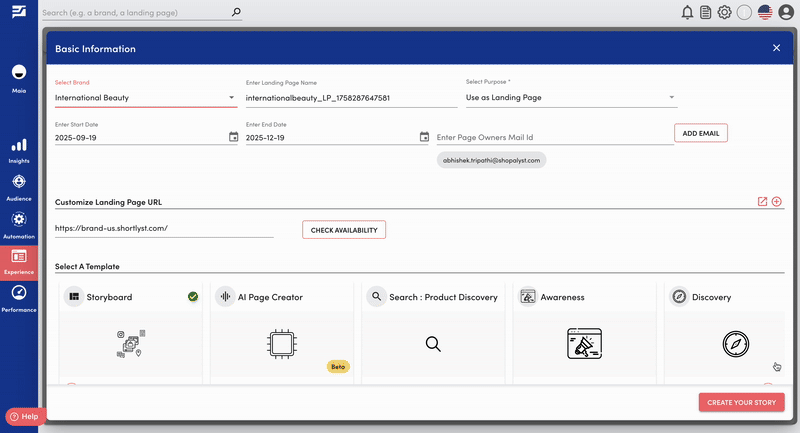Close the Basic Information dialog
The width and height of the screenshot is (800, 433).
pyautogui.click(x=777, y=48)
